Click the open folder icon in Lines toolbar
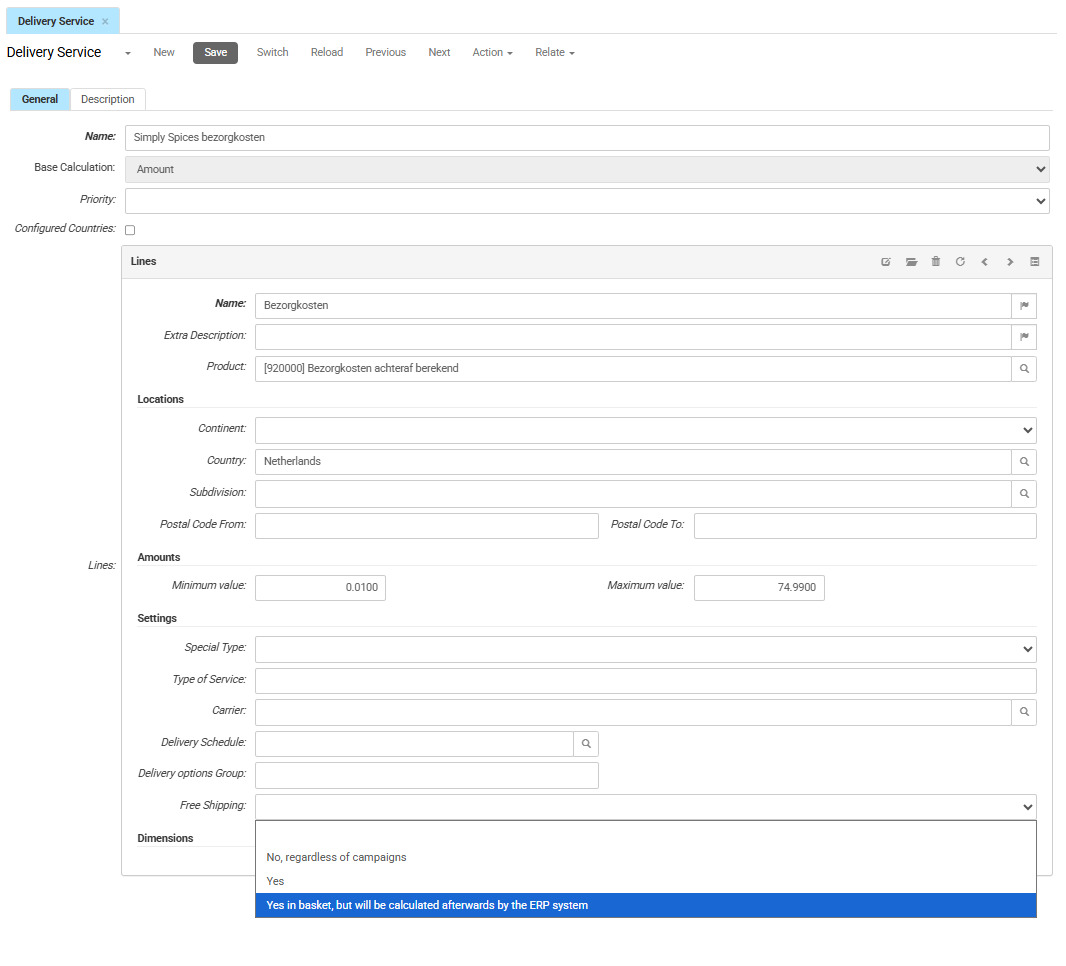This screenshot has width=1066, height=966. [911, 262]
